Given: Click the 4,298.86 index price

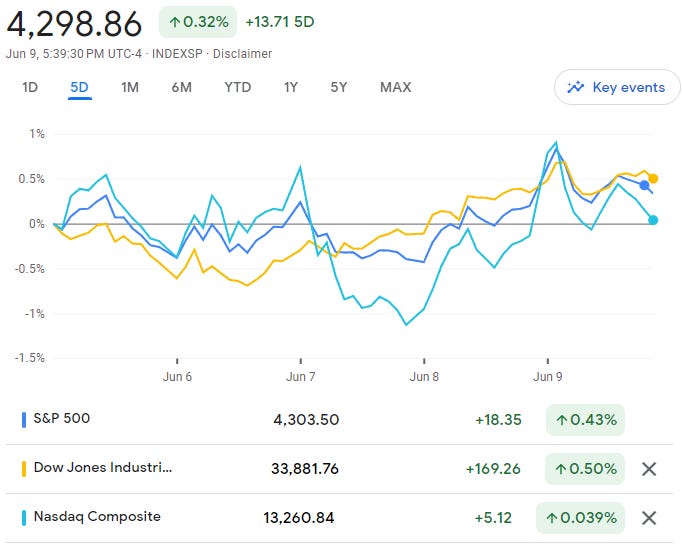Looking at the screenshot, I should point(74,23).
